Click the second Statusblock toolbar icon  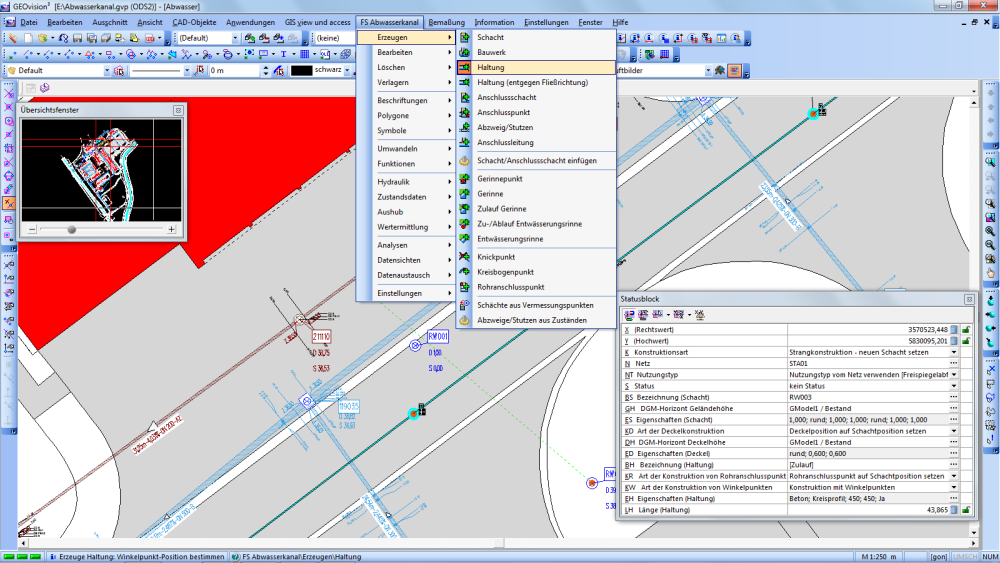coord(643,314)
